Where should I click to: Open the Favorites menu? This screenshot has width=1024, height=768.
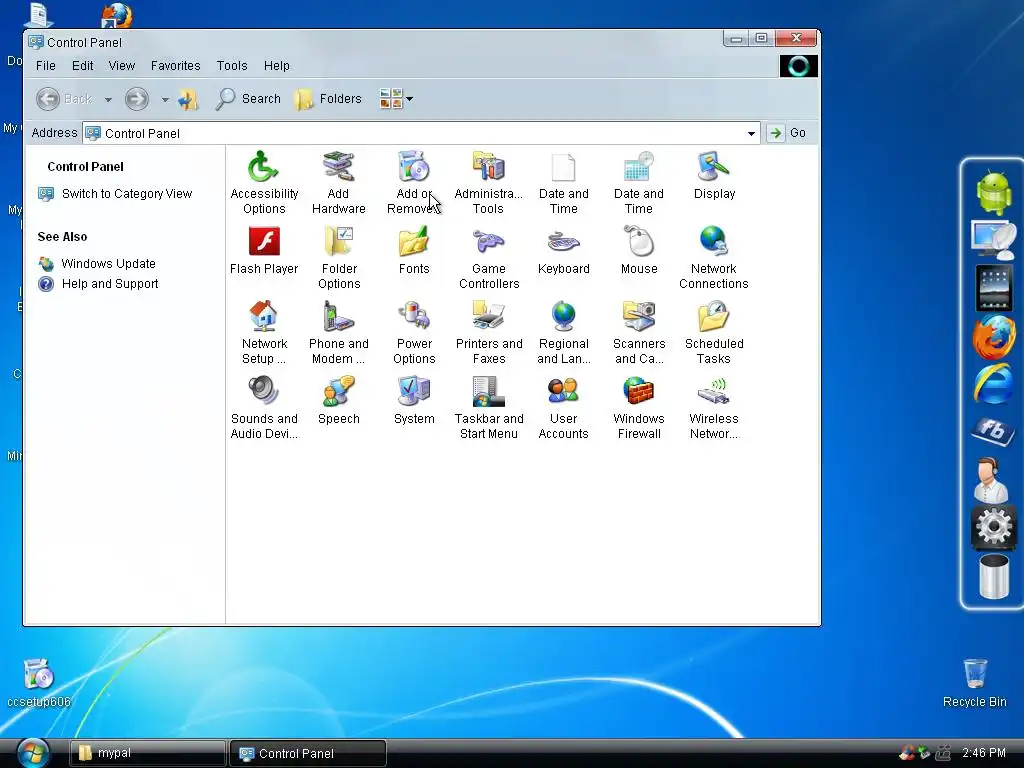[x=175, y=66]
